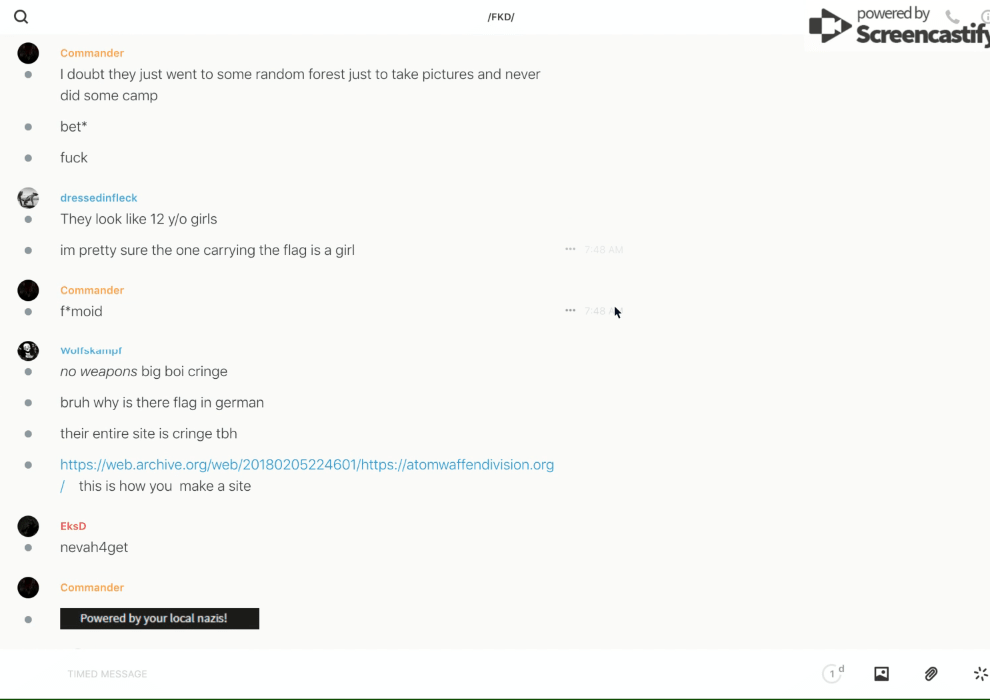This screenshot has width=990, height=700.
Task: Start a voice call with phone icon
Action: click(952, 17)
